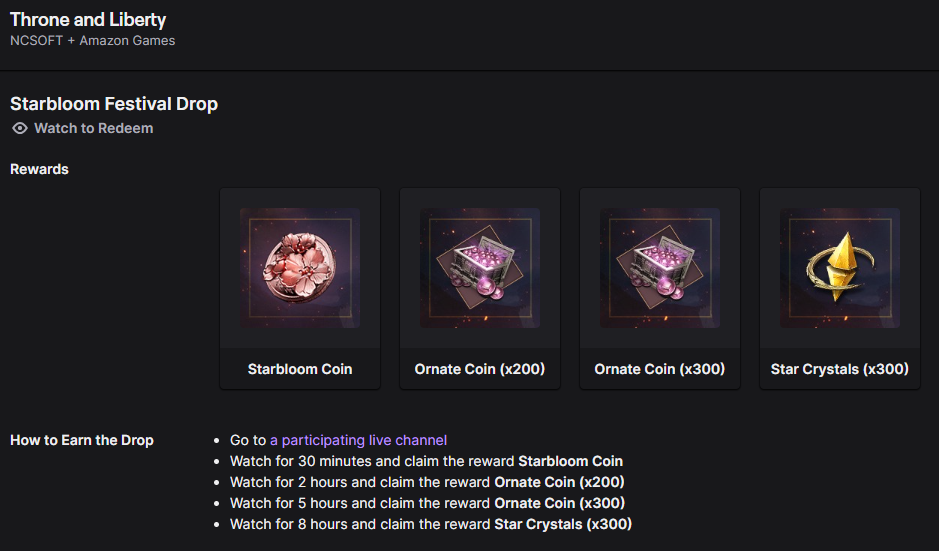Click bold Star Crystals (x300) in the 8 hours step
Image resolution: width=939 pixels, height=551 pixels.
(563, 524)
